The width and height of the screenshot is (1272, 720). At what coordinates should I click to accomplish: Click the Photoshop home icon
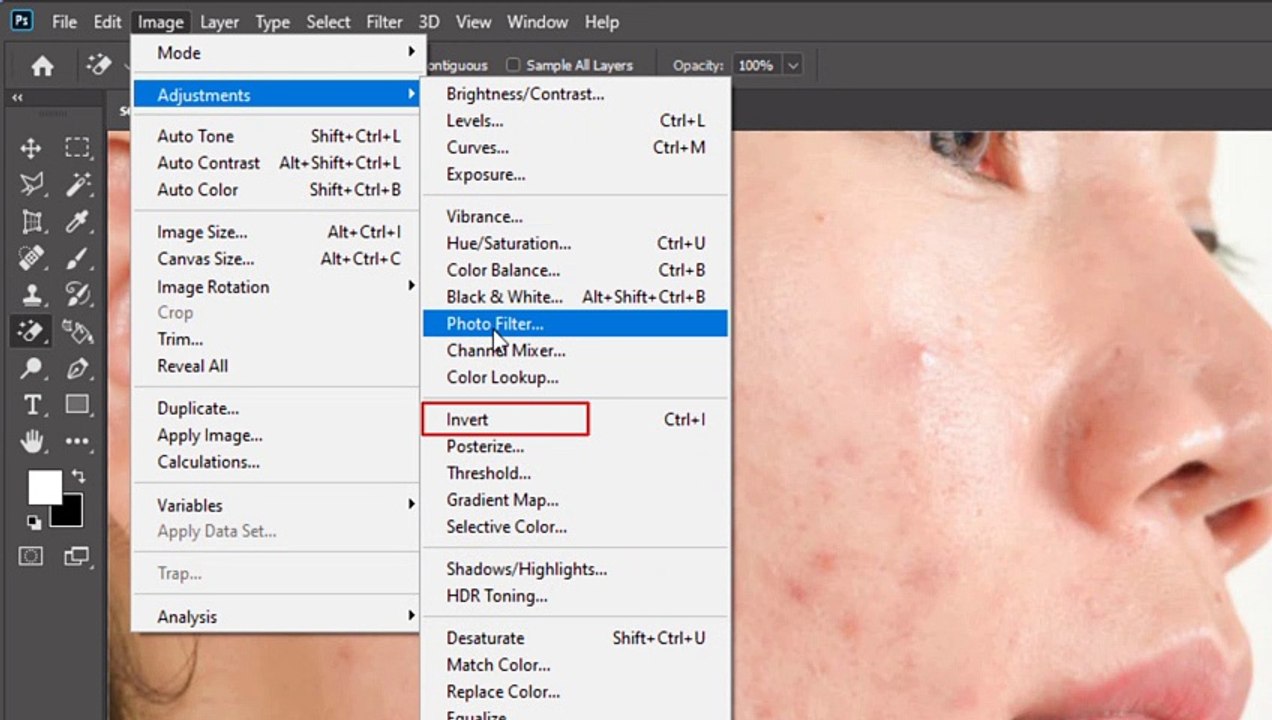[x=42, y=66]
